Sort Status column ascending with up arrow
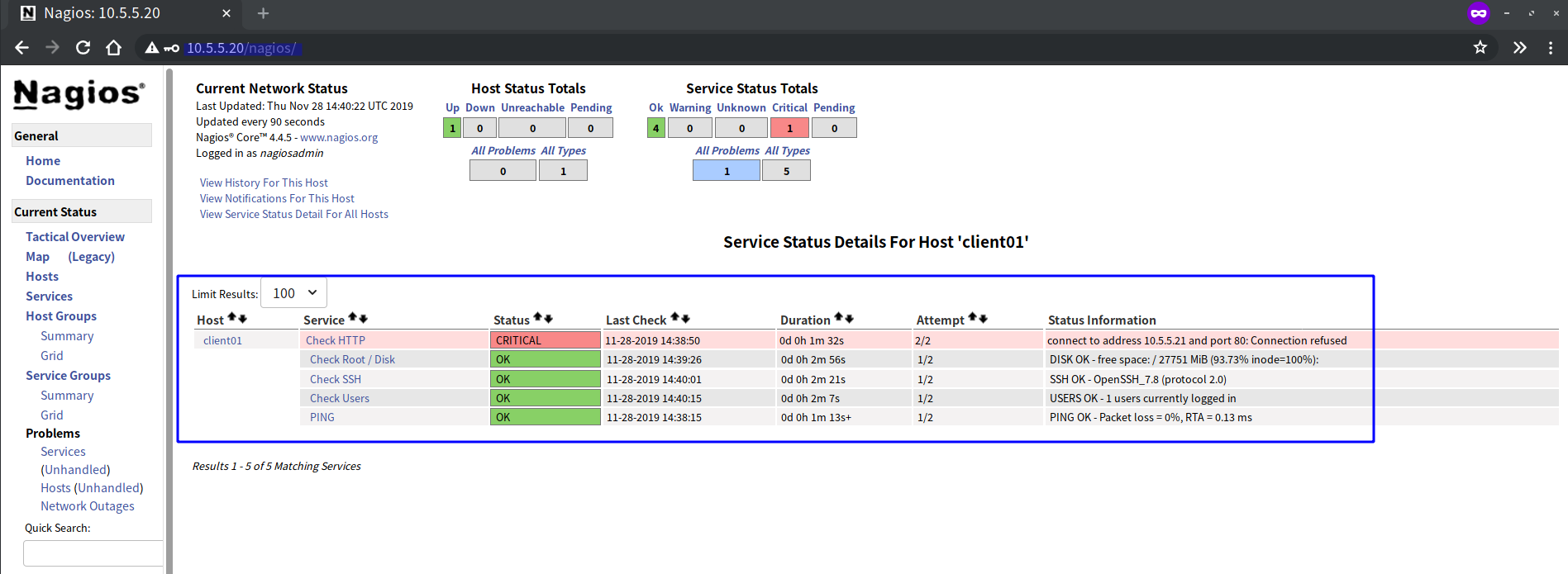 point(538,318)
